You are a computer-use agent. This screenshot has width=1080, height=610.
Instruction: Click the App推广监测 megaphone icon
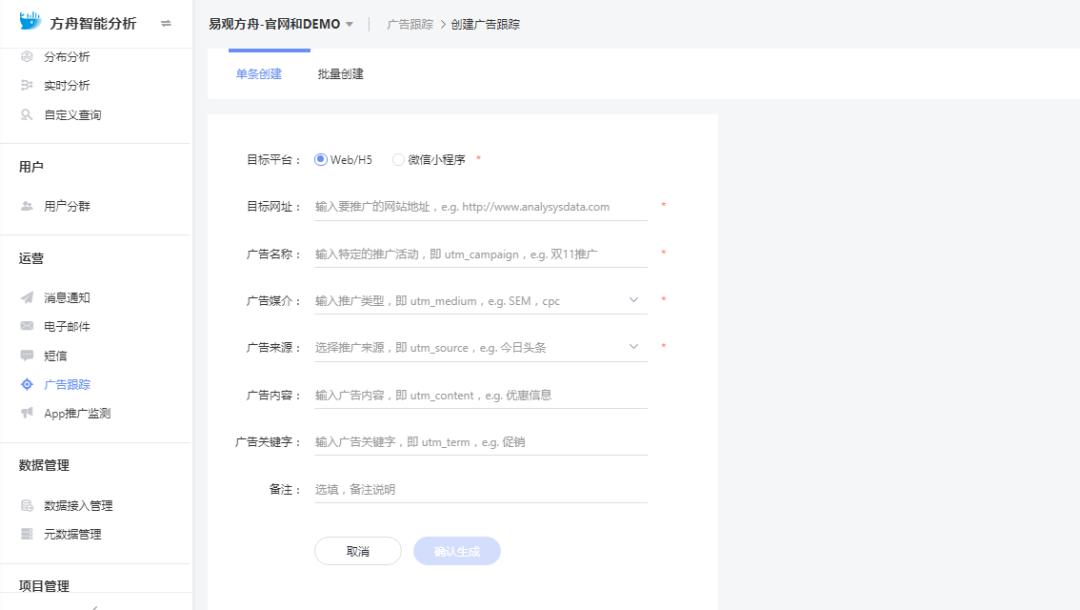point(27,413)
